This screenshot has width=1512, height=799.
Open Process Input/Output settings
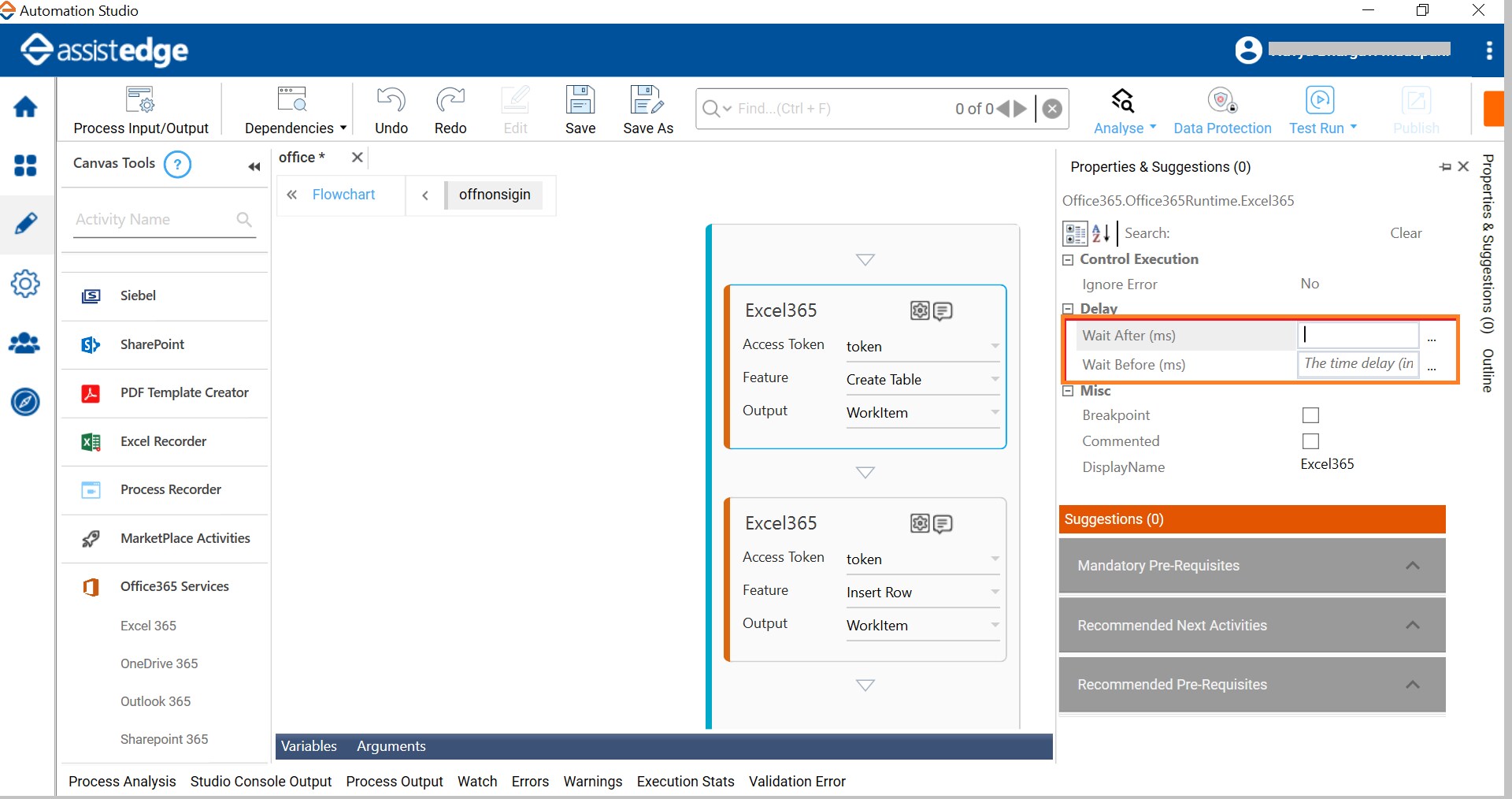pyautogui.click(x=141, y=101)
